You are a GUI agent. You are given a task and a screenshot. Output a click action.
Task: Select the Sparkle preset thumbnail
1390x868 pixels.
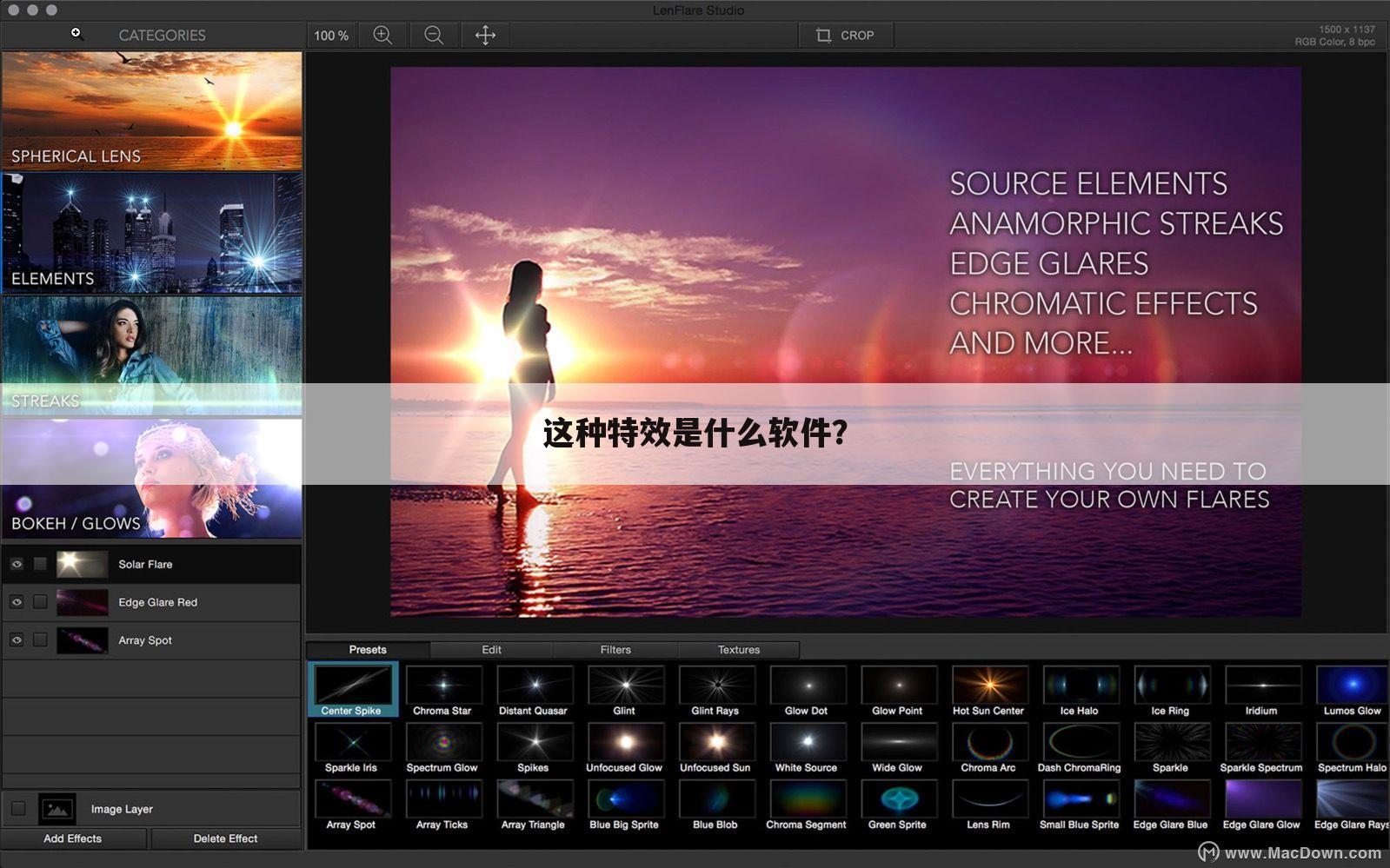(1171, 741)
